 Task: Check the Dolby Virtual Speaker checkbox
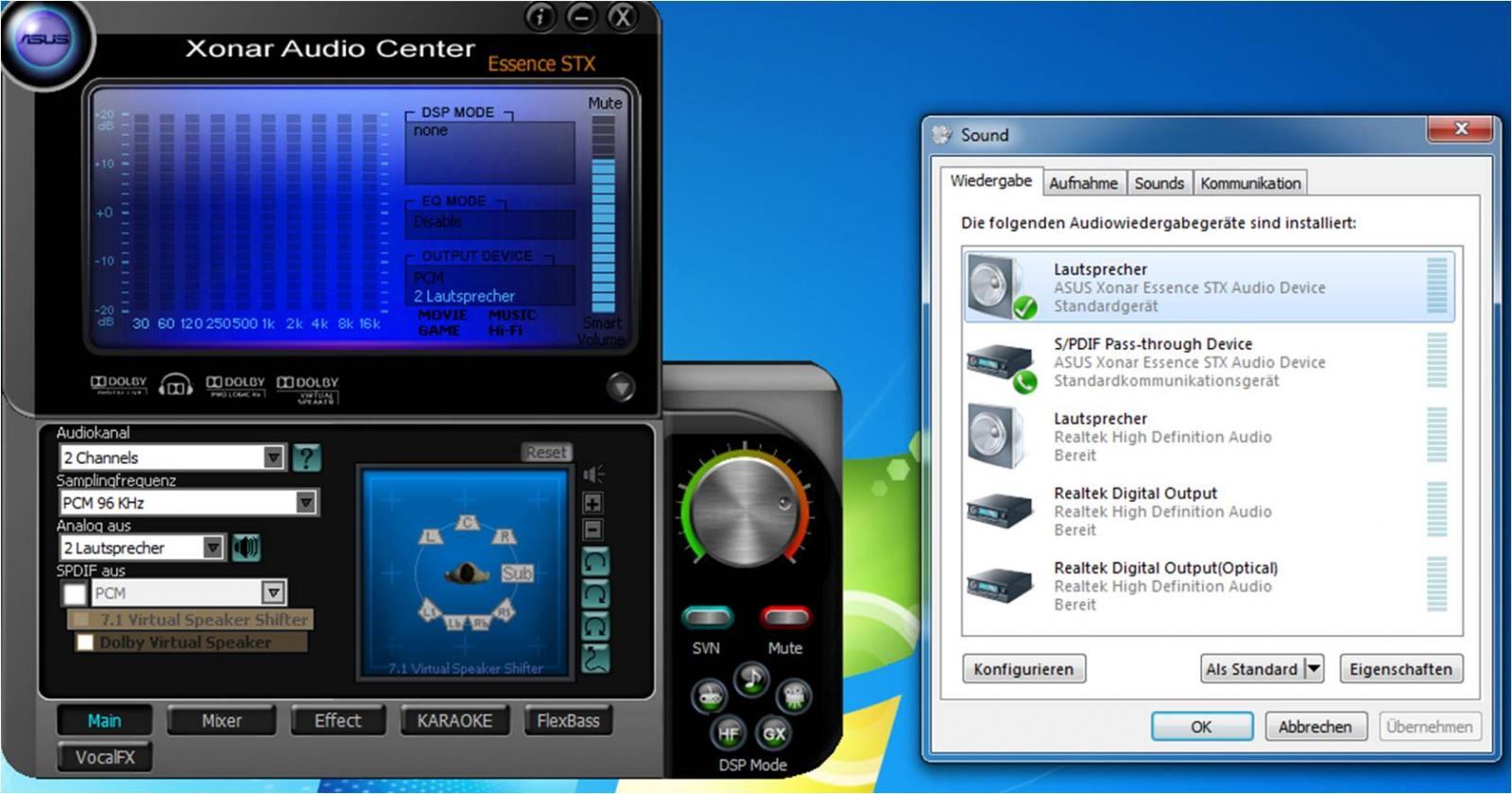[85, 643]
